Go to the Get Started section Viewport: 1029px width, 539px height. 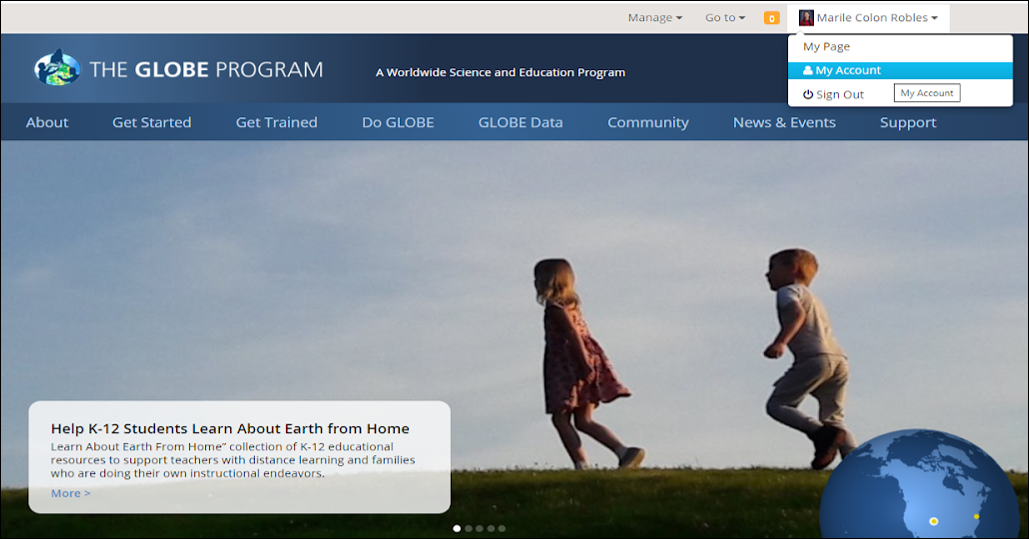(151, 122)
